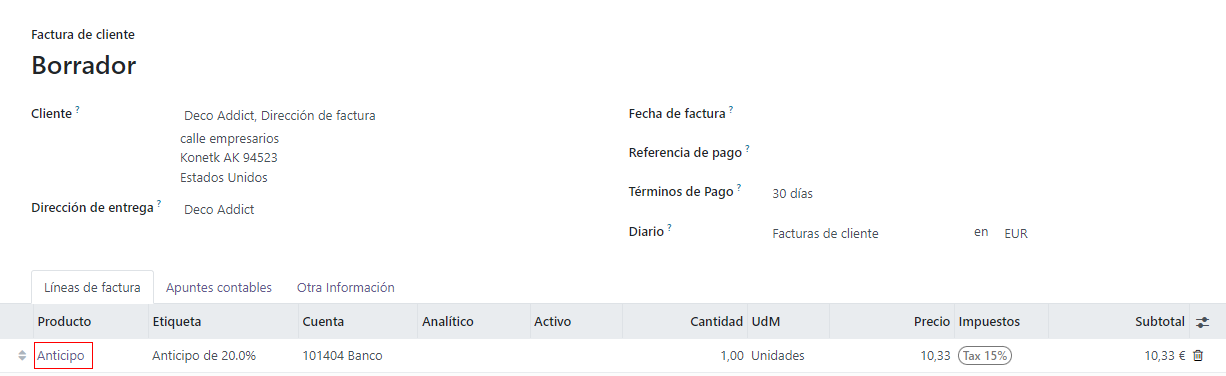Switch to the Apuntes contables tab
This screenshot has width=1226, height=376.
[x=219, y=287]
